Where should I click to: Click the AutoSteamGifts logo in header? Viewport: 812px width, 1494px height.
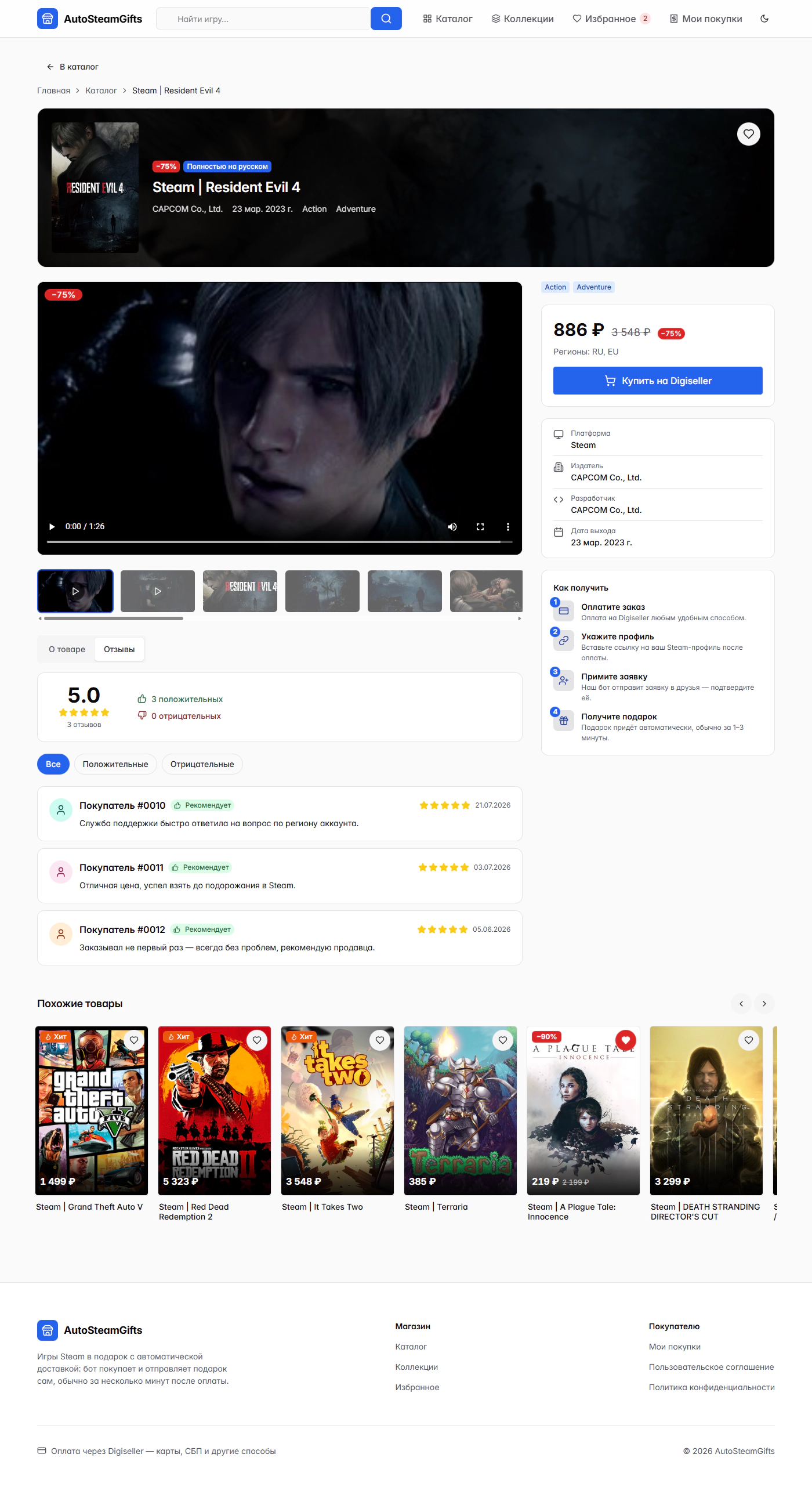89,19
